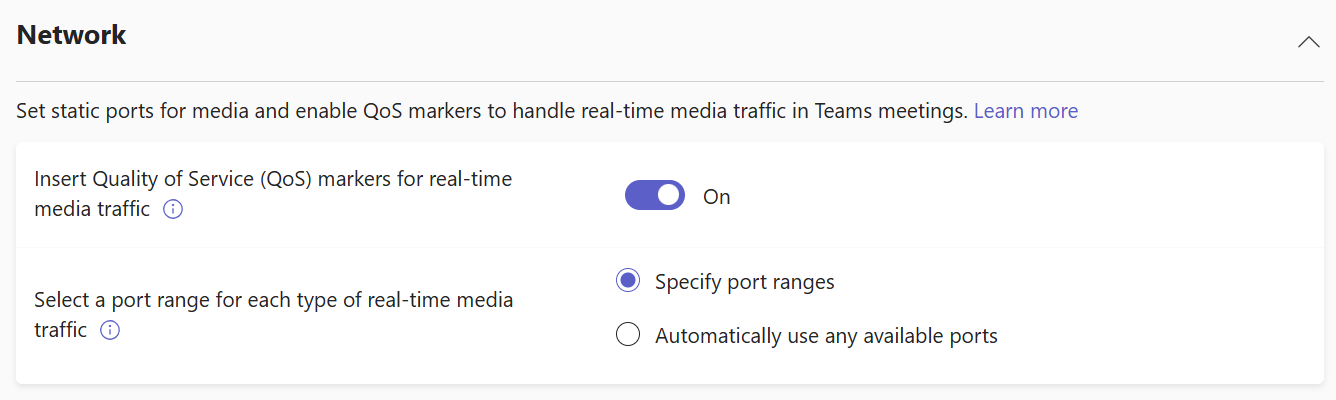Open the Learn more link
The width and height of the screenshot is (1336, 400).
[x=1025, y=111]
